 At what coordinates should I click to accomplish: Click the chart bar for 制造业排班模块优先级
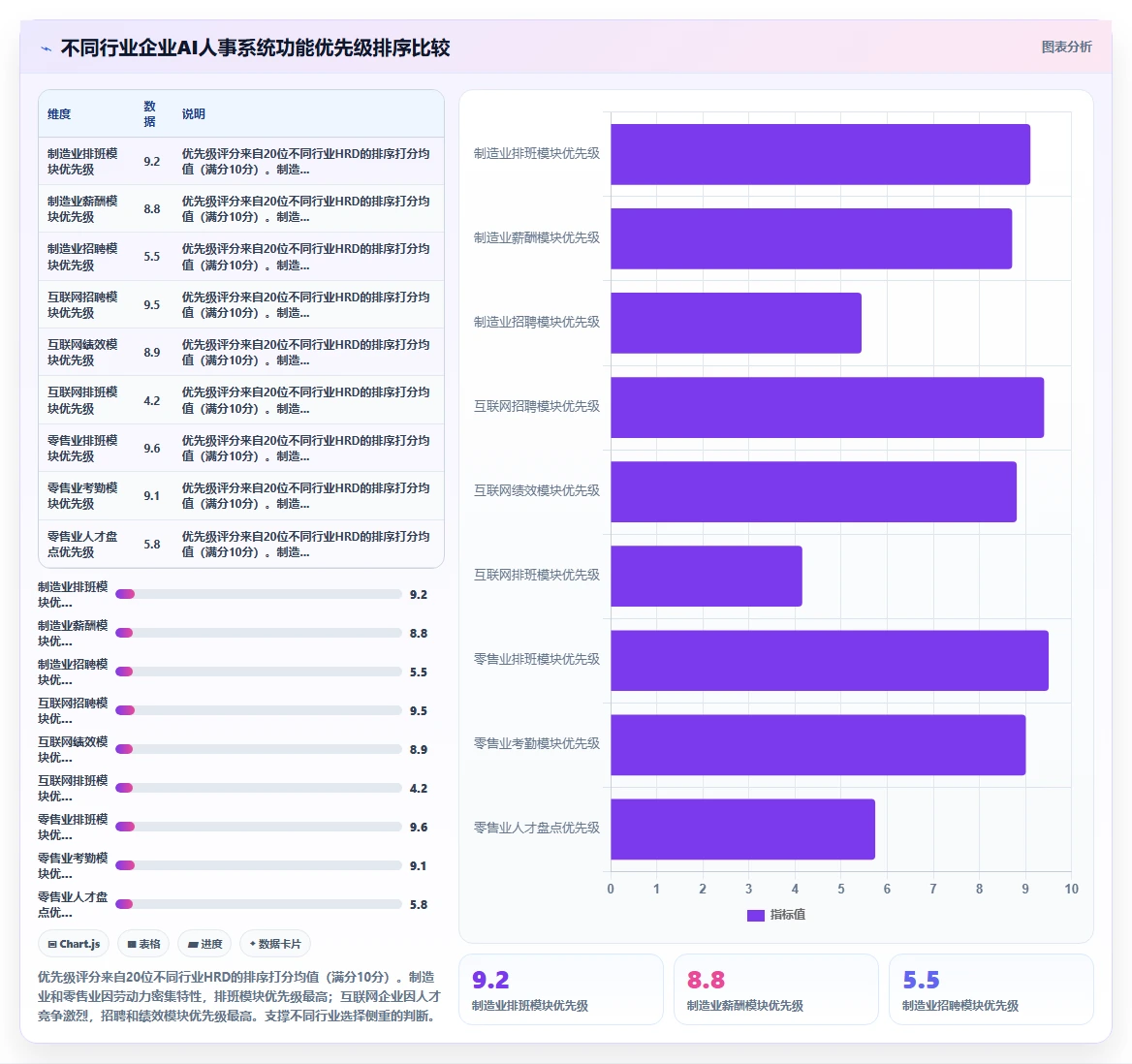[x=820, y=154]
